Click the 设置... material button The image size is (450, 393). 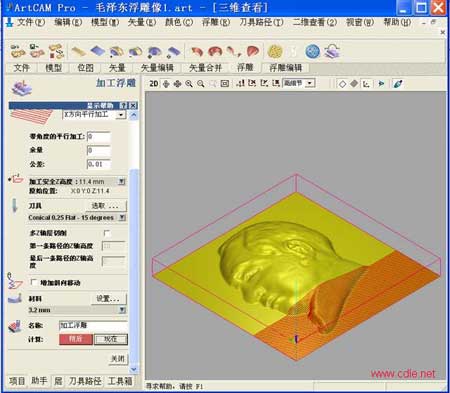(109, 299)
